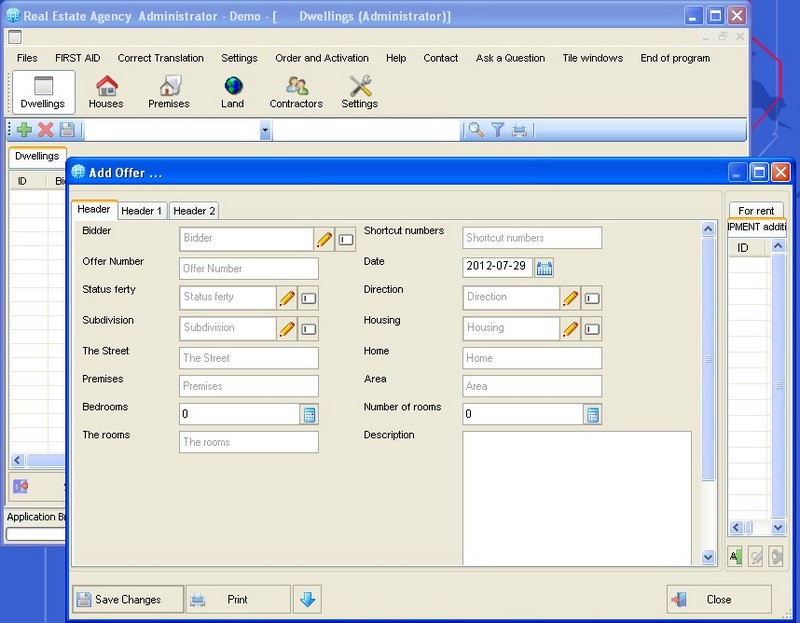Expand the toolbar combo box dropdown arrow

(265, 130)
